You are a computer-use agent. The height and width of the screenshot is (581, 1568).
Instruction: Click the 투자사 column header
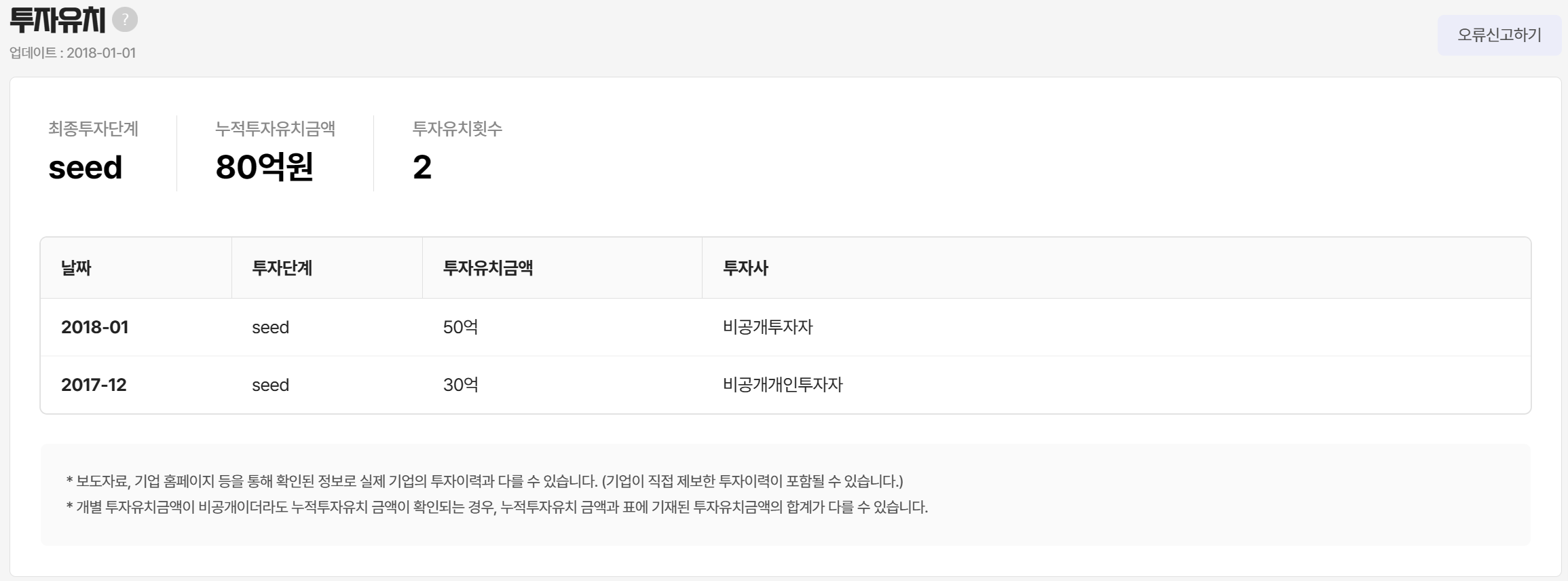click(745, 268)
